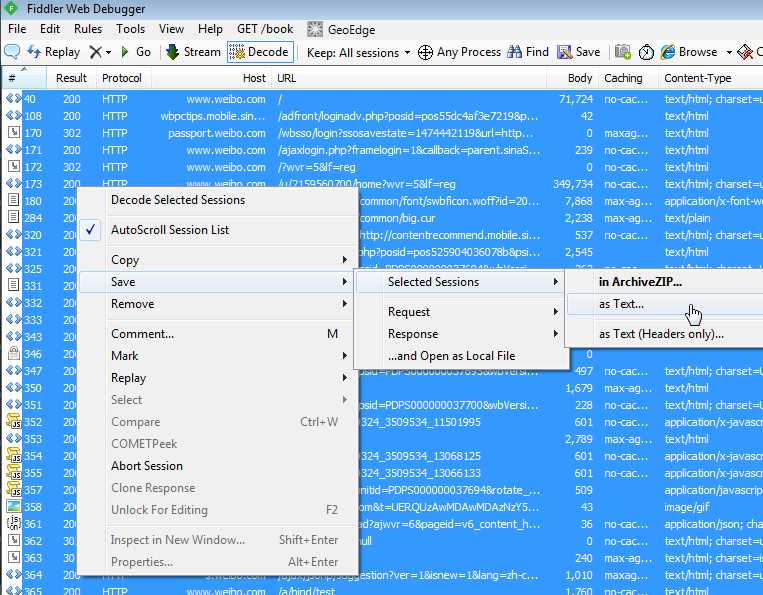The height and width of the screenshot is (595, 763).
Task: Click the Save toolbar button
Action: tap(579, 52)
